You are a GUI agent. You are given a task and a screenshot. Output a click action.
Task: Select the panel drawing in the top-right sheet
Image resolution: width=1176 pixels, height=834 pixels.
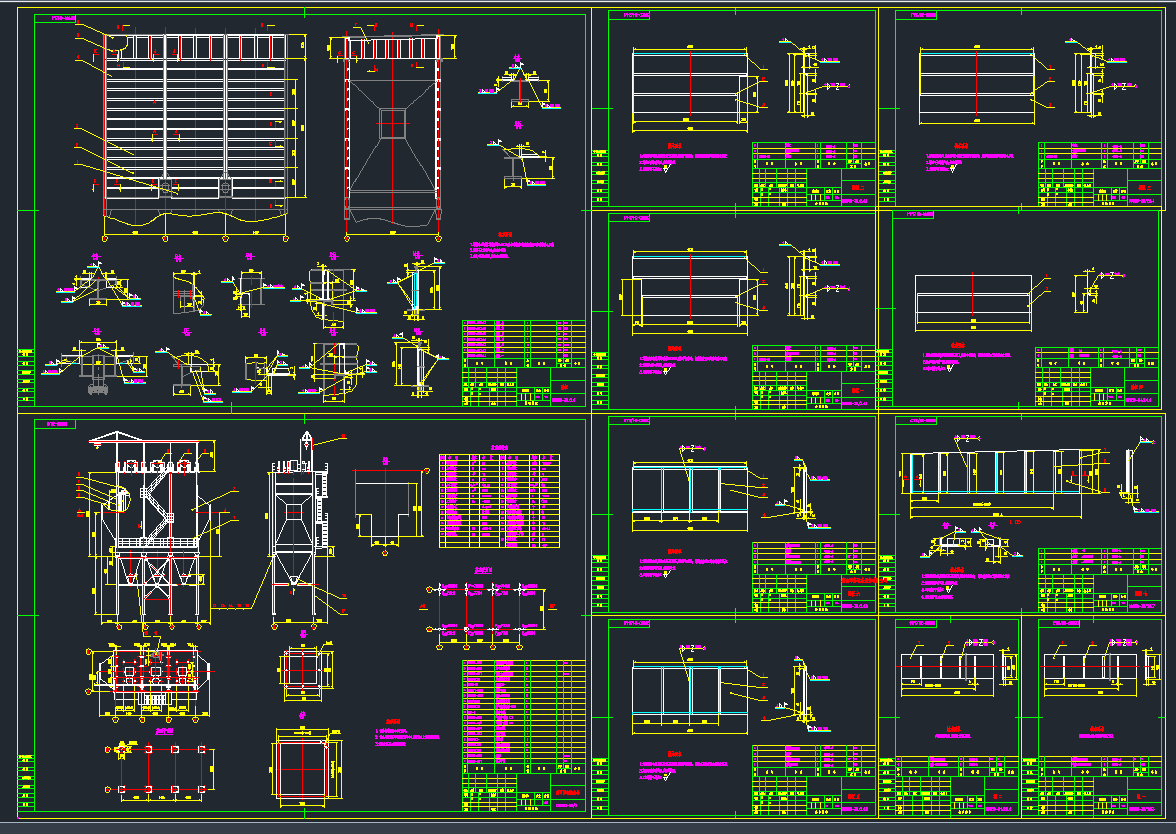coord(982,84)
